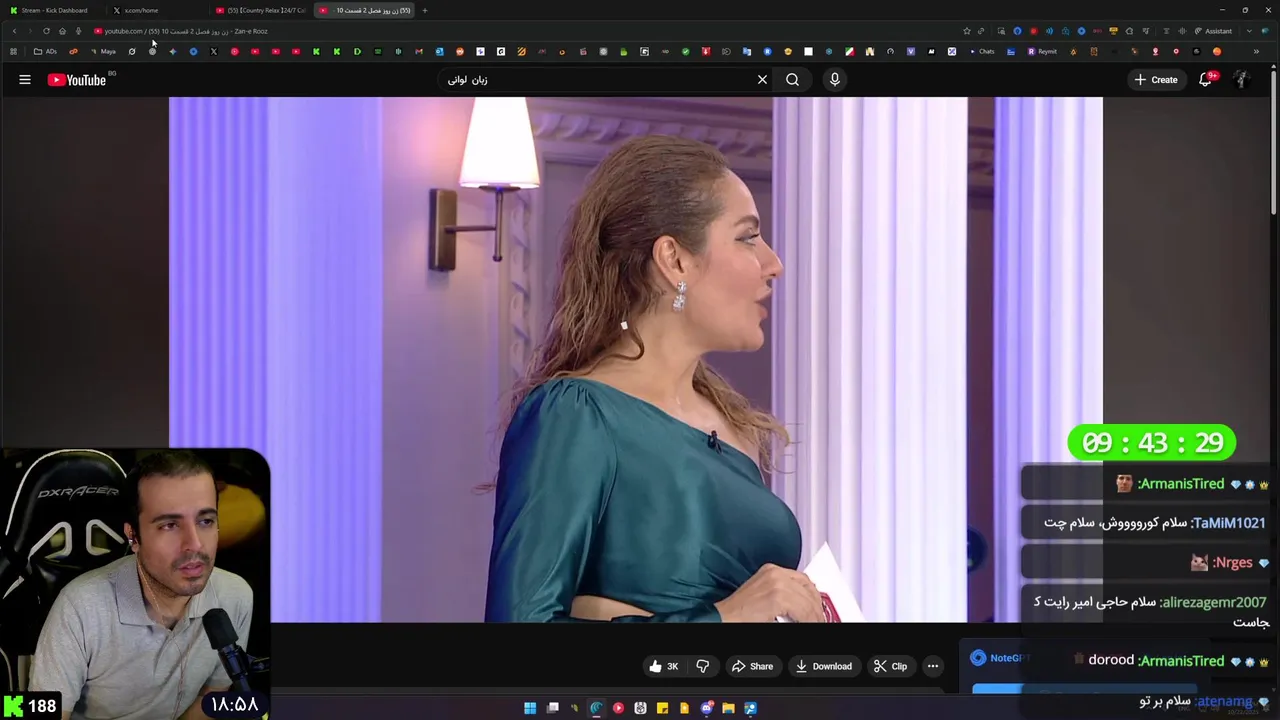This screenshot has width=1280, height=720.
Task: Clear the YouTube search query
Action: (762, 80)
